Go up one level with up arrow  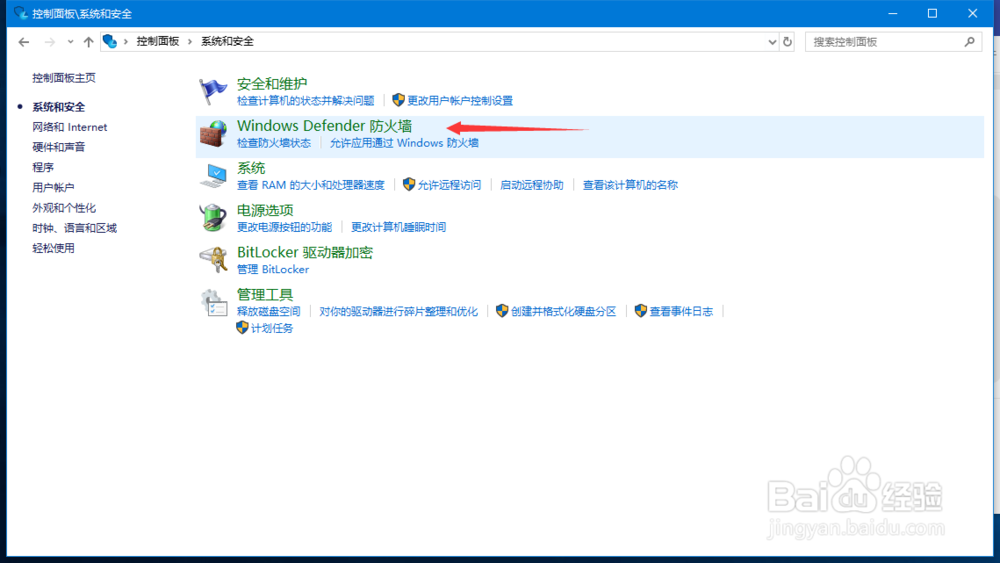tap(88, 42)
